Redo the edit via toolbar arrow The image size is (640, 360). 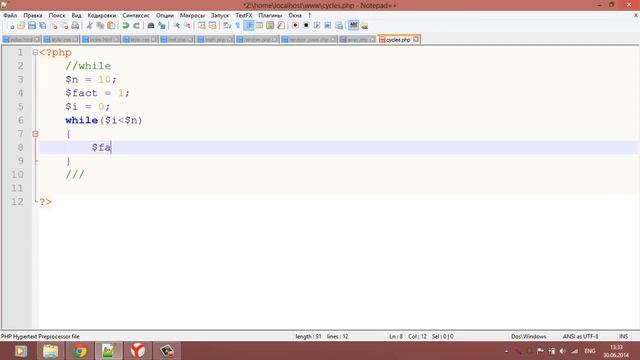tap(136, 26)
